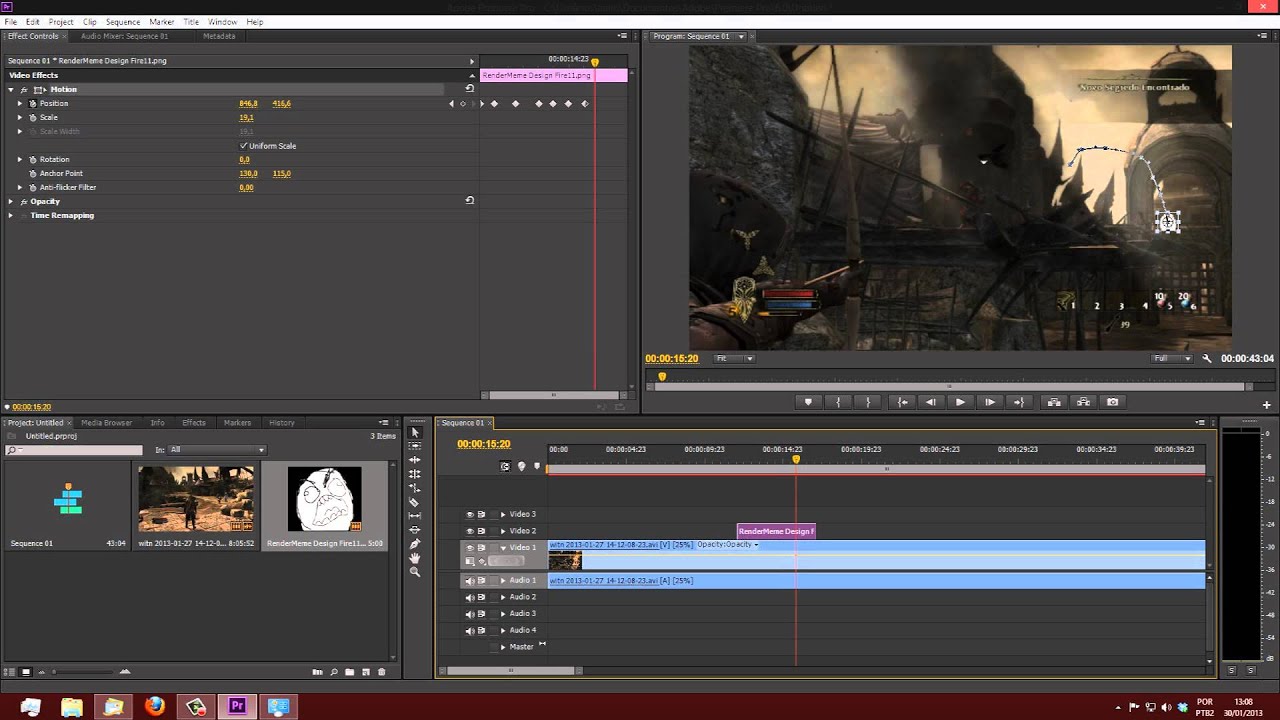Open Program monitor settings wrench

tap(1207, 358)
